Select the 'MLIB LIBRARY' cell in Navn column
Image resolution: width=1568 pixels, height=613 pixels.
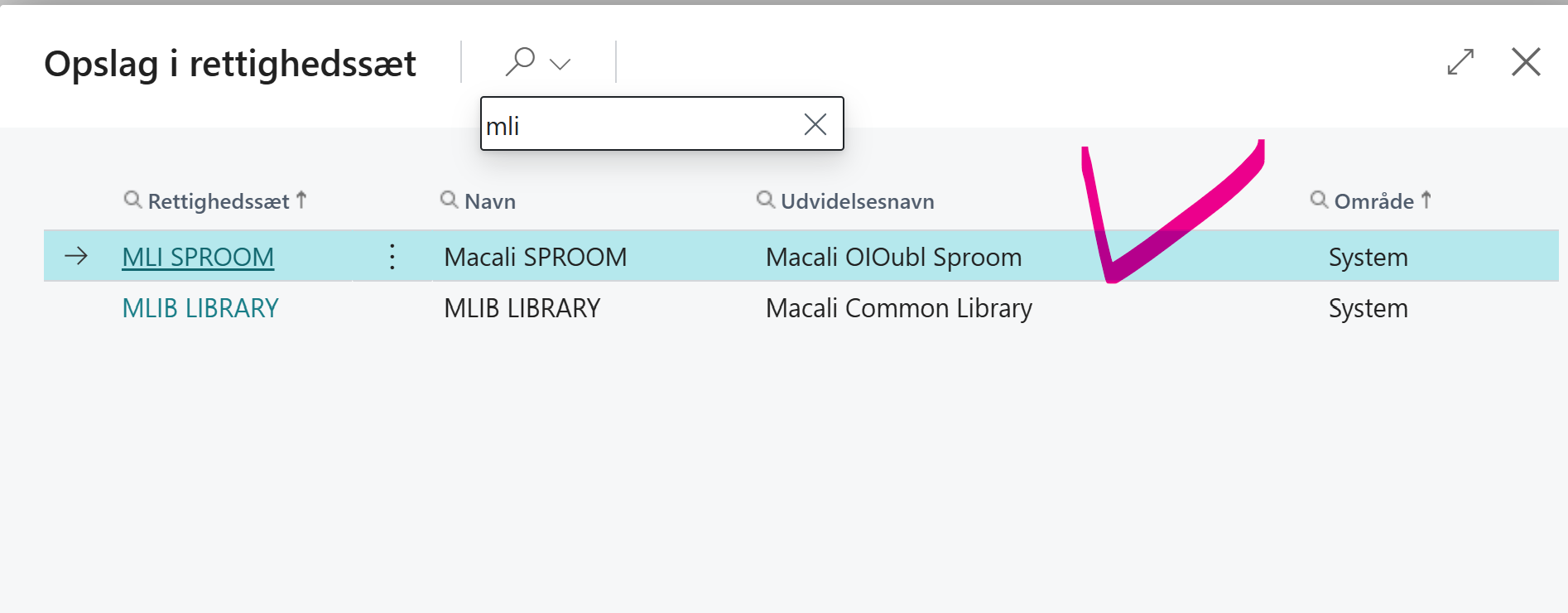click(522, 308)
